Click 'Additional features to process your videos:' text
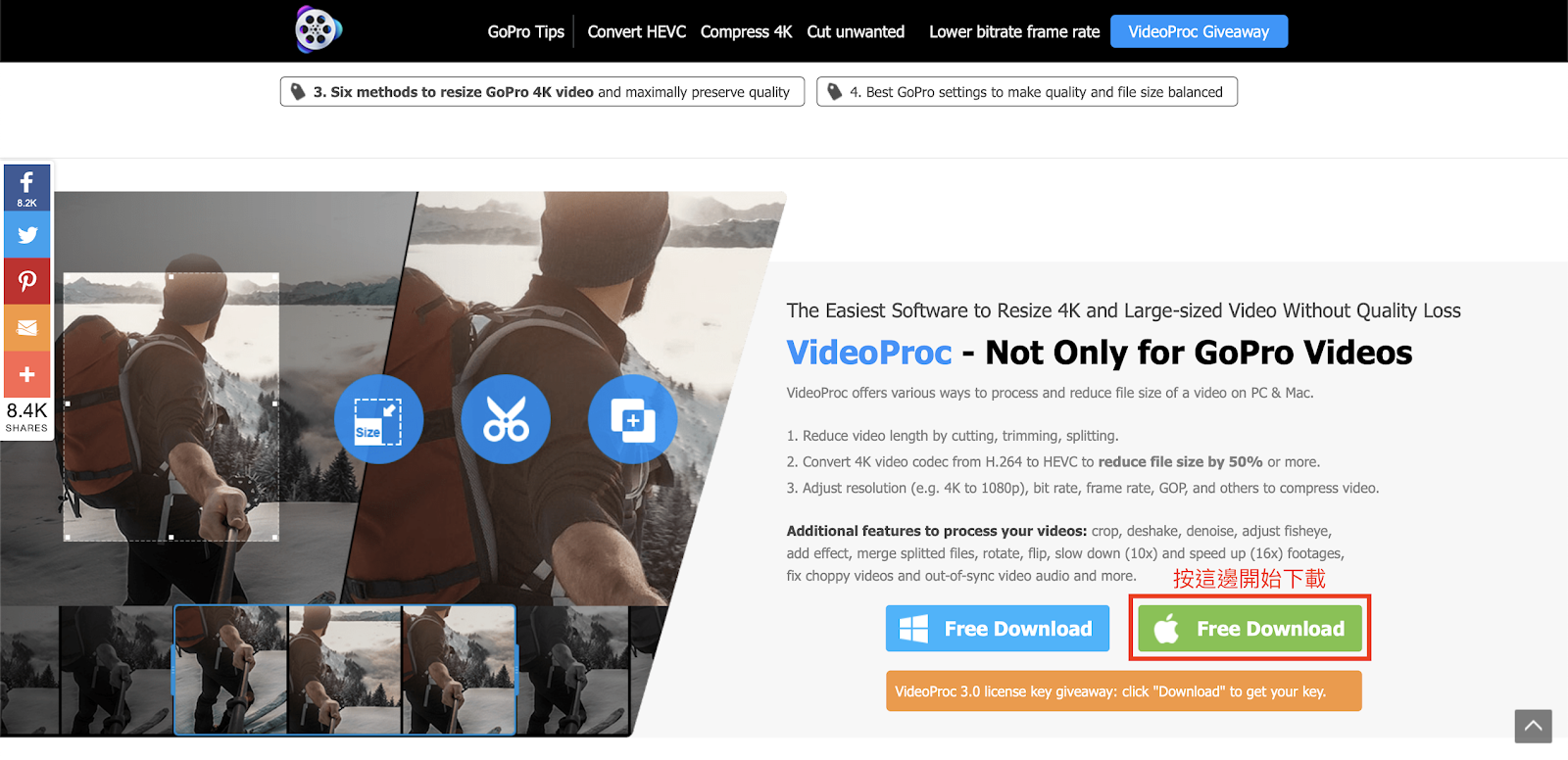This screenshot has width=1568, height=760. tap(936, 531)
